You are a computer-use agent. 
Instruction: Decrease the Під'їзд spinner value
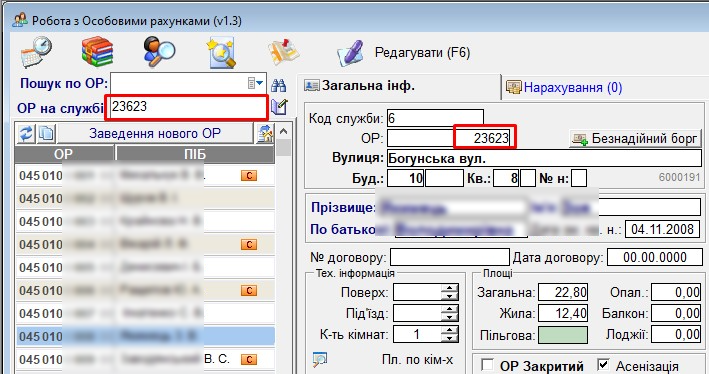point(449,317)
